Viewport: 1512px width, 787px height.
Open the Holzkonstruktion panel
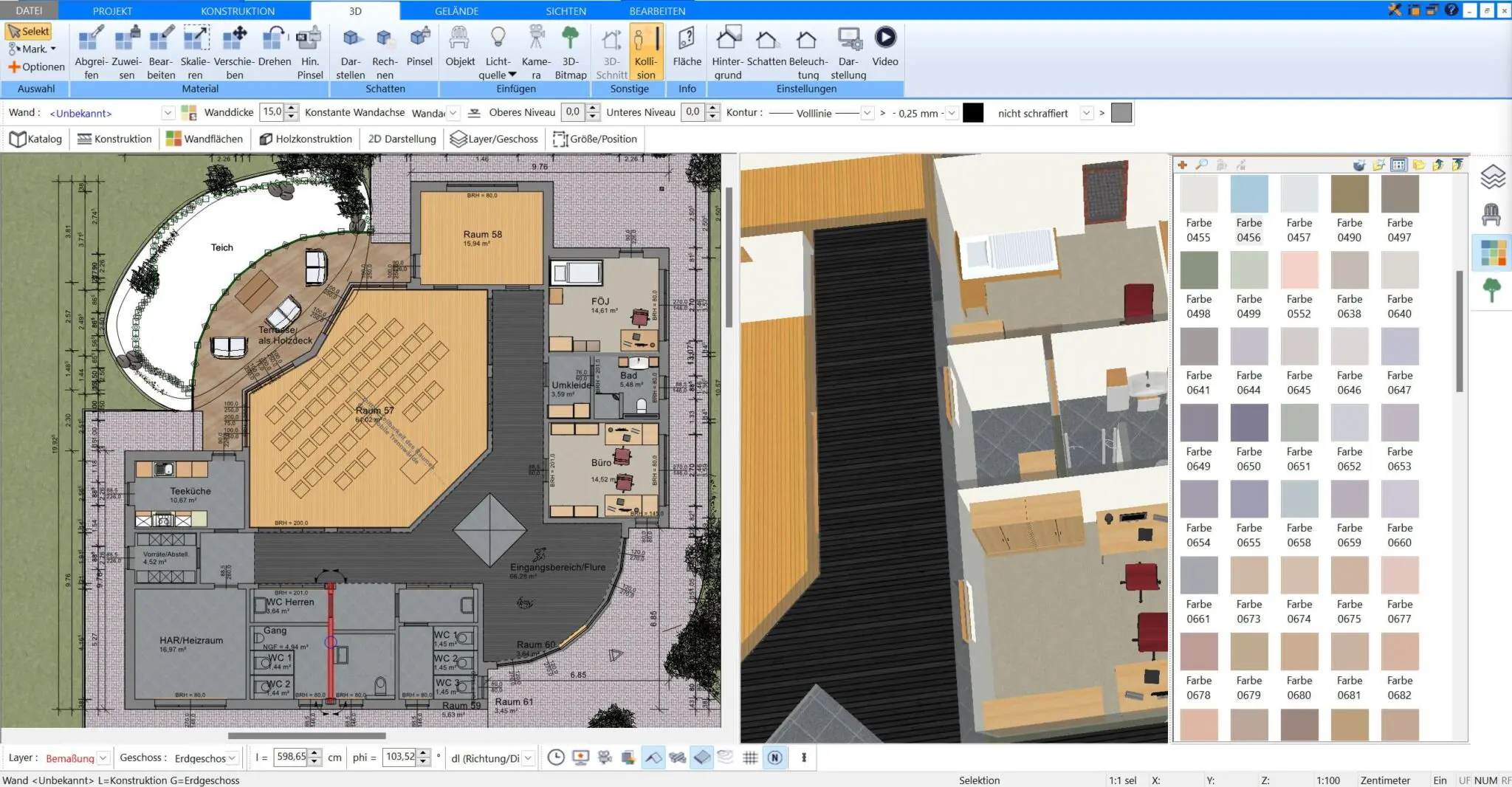point(306,138)
